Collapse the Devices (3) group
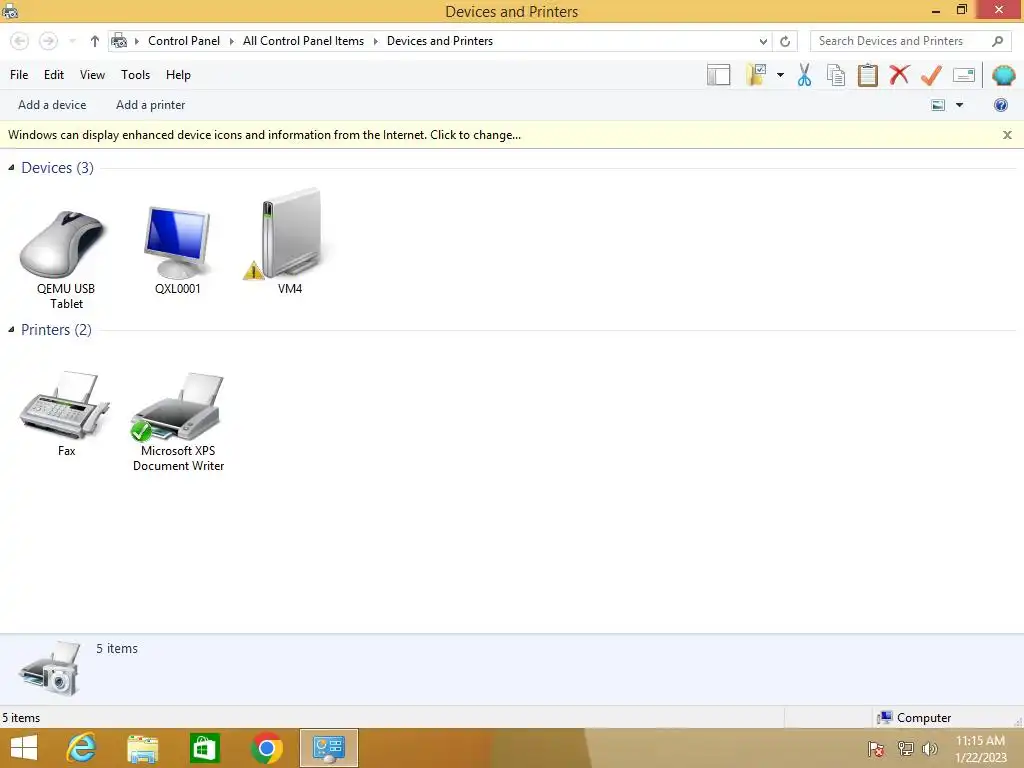 pos(11,168)
